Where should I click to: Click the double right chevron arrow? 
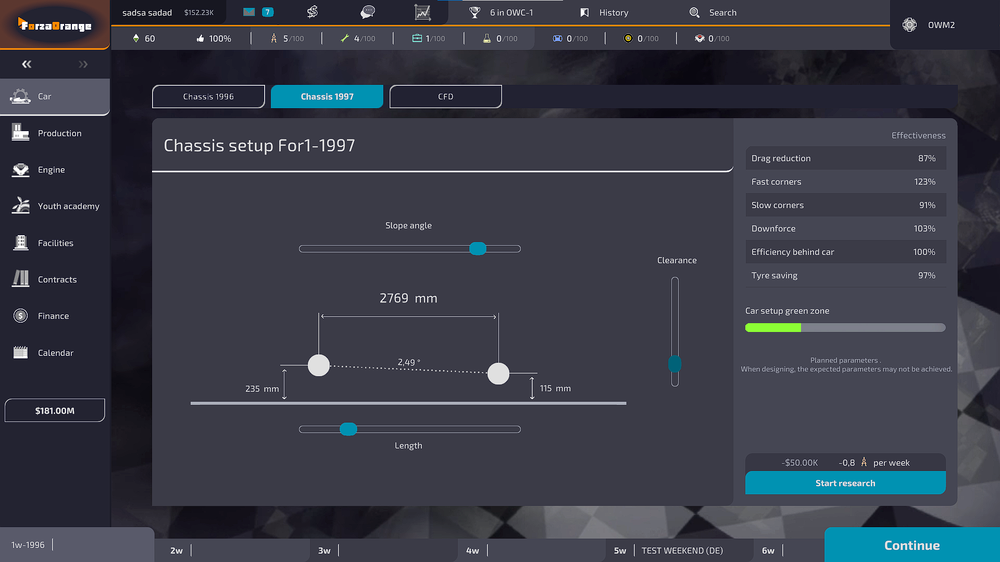84,64
